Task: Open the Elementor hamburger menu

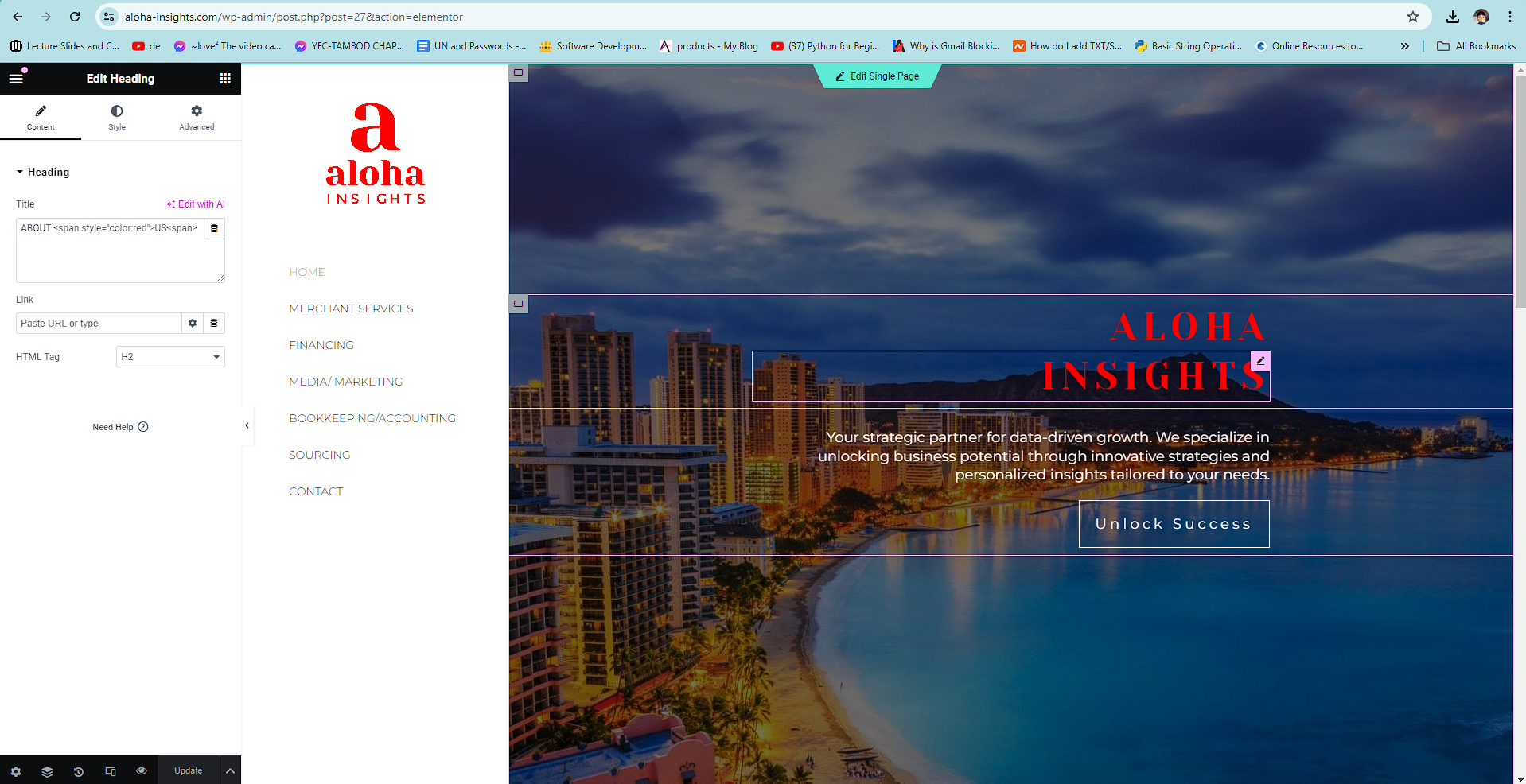Action: (x=16, y=78)
